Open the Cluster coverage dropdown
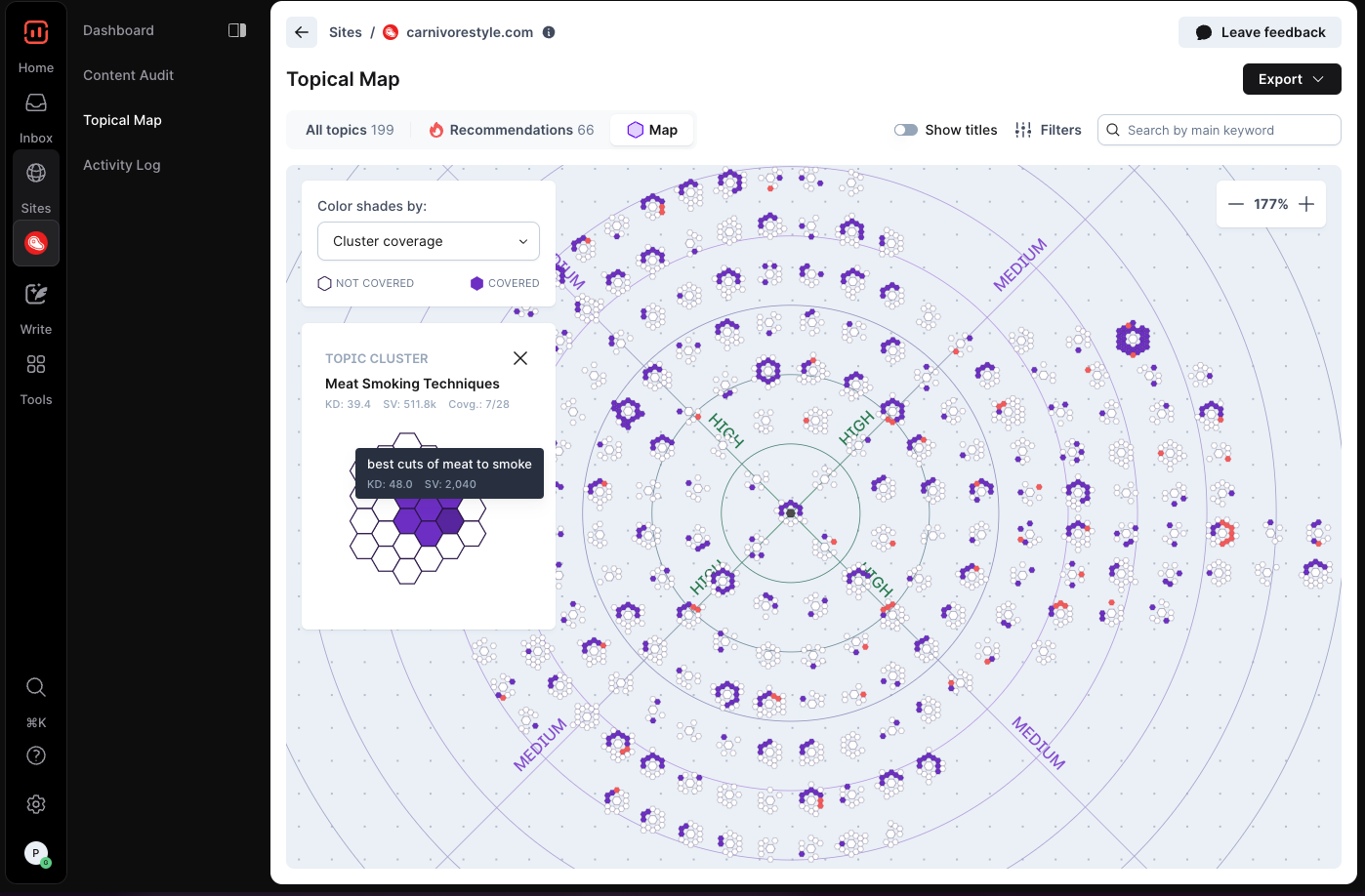1365x896 pixels. (x=428, y=241)
